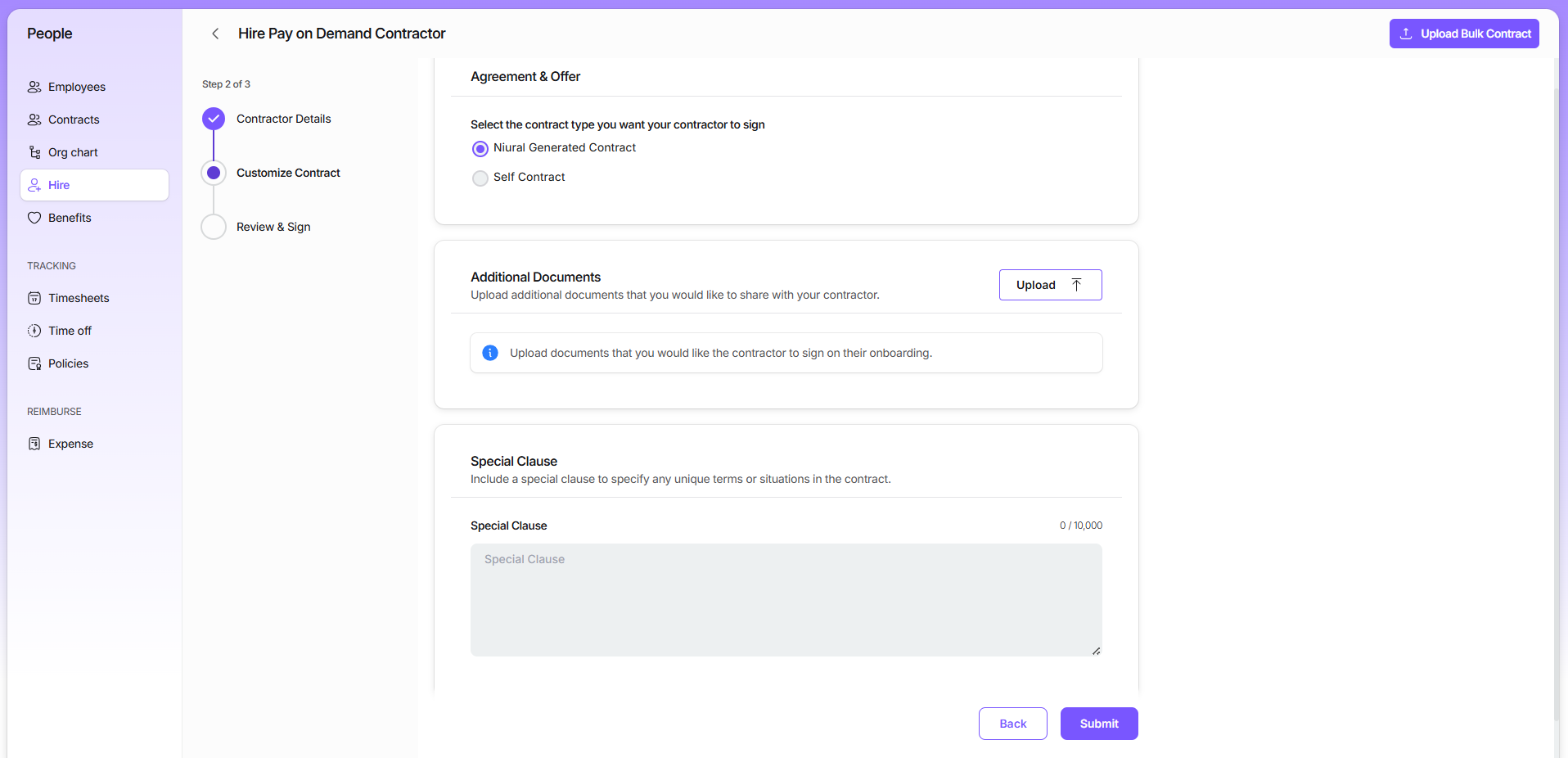Click the Review & Sign step label
The width and height of the screenshot is (1568, 758).
tap(273, 227)
